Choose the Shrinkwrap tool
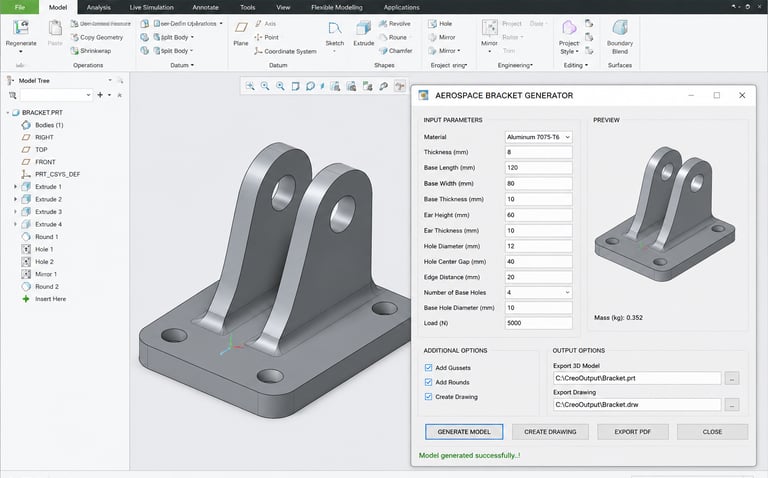Screen dimensions: 768x478 click(91, 50)
